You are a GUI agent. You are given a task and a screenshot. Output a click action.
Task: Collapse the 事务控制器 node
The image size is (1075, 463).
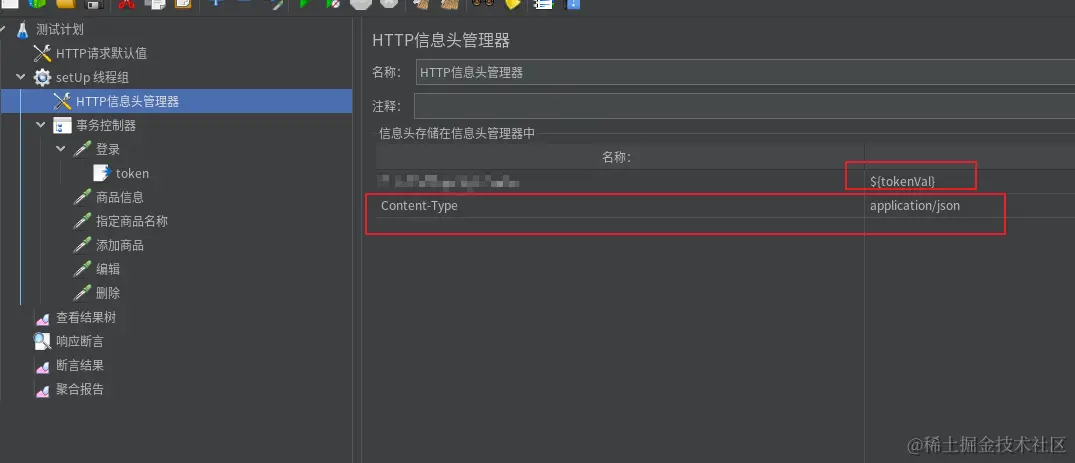tap(41, 126)
